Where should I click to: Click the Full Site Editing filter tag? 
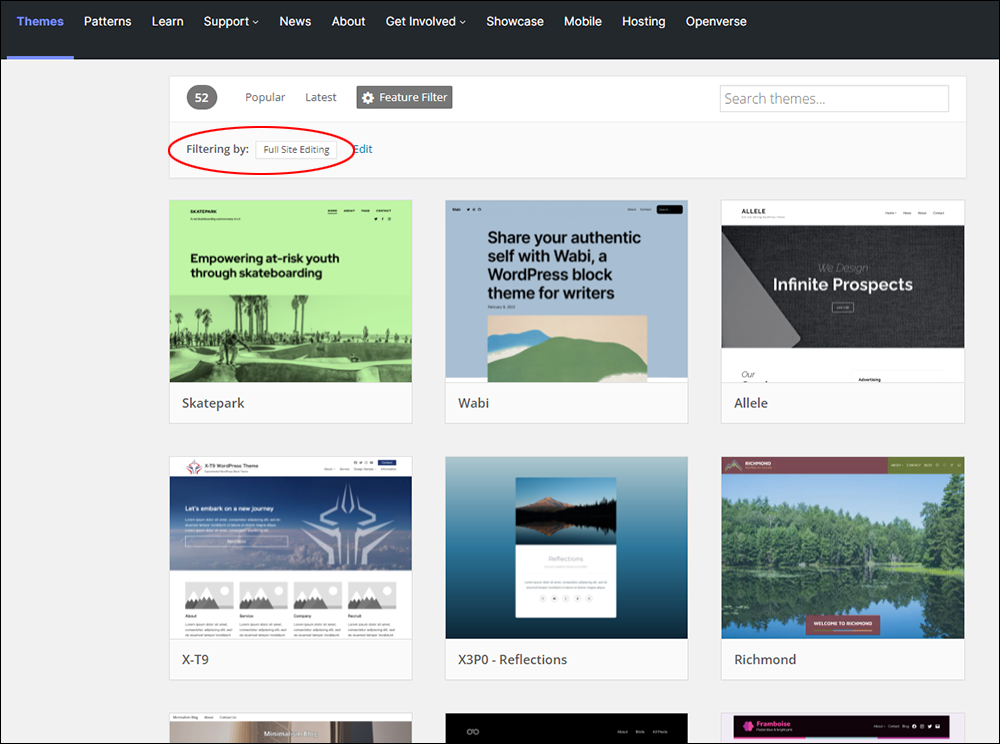pos(296,149)
